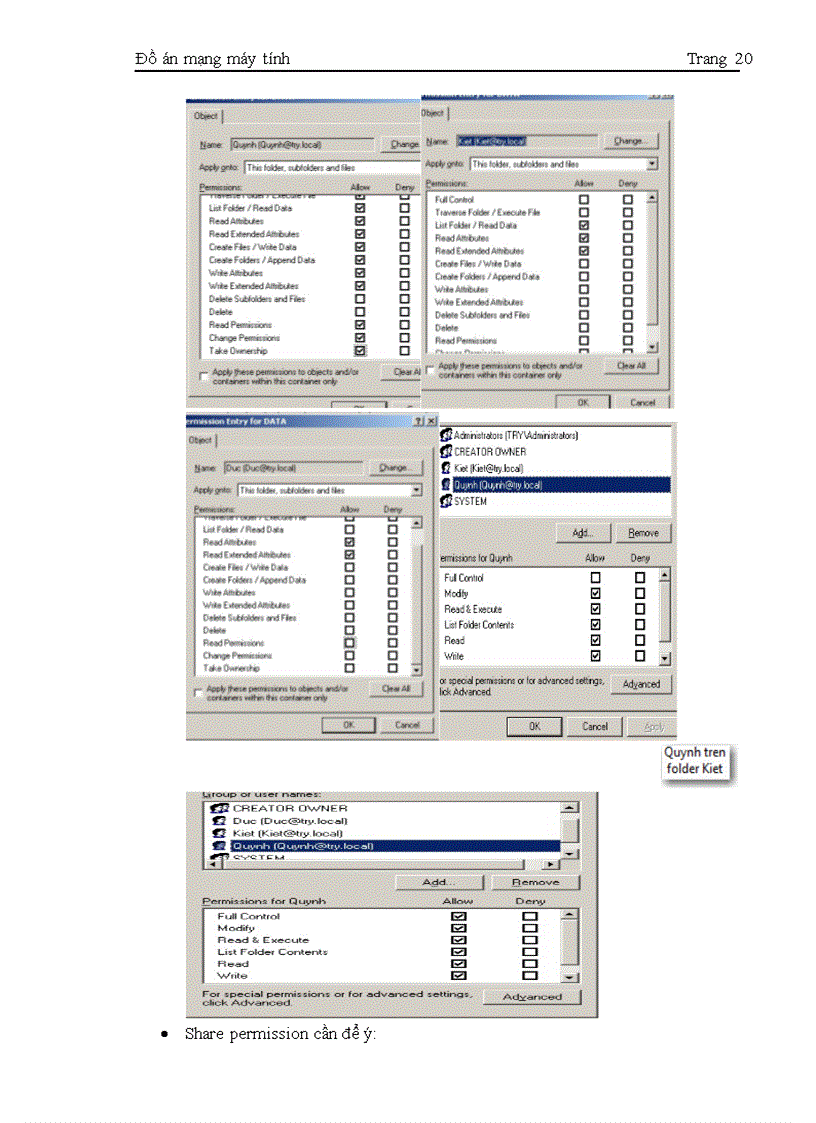Image resolution: width=816 pixels, height=1123 pixels.
Task: Select CREATOR OWNER icon beneath the Administrators entry
Action: 446,452
